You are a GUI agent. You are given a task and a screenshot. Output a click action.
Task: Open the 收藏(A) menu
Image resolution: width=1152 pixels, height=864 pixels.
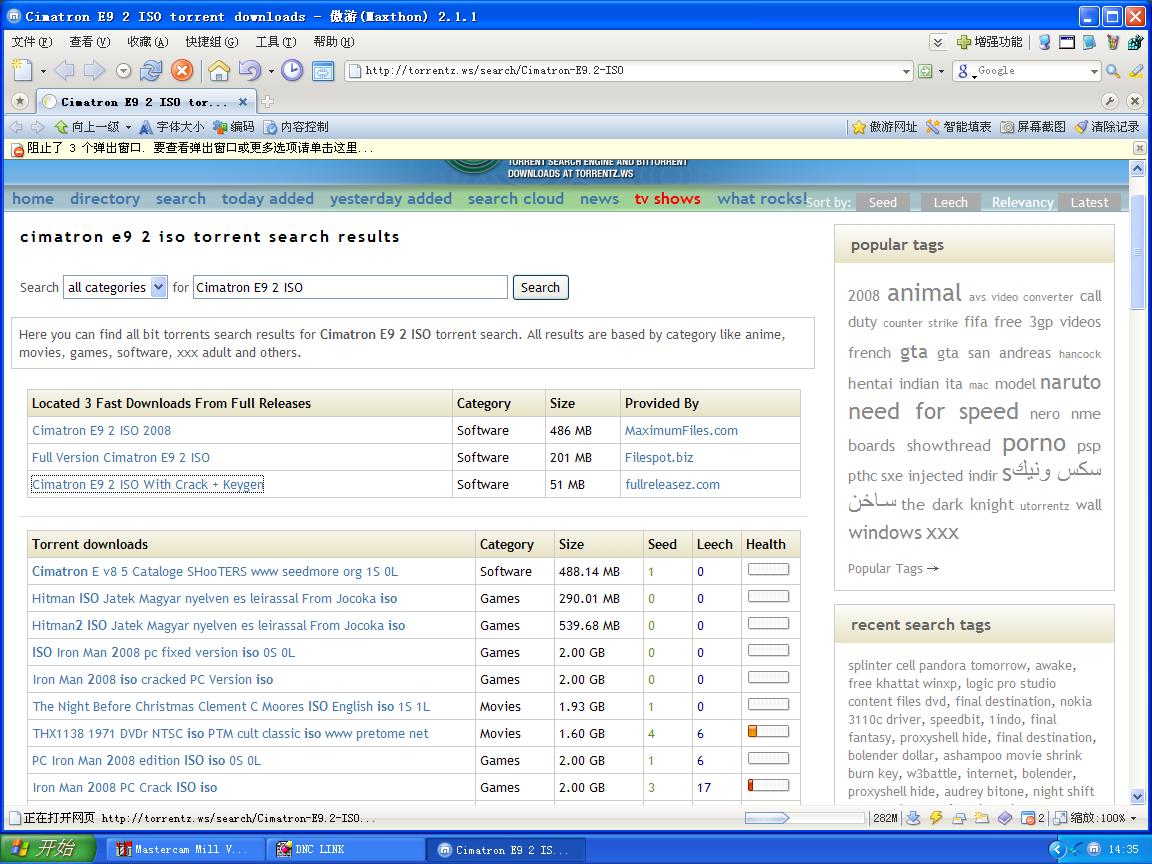pyautogui.click(x=148, y=42)
